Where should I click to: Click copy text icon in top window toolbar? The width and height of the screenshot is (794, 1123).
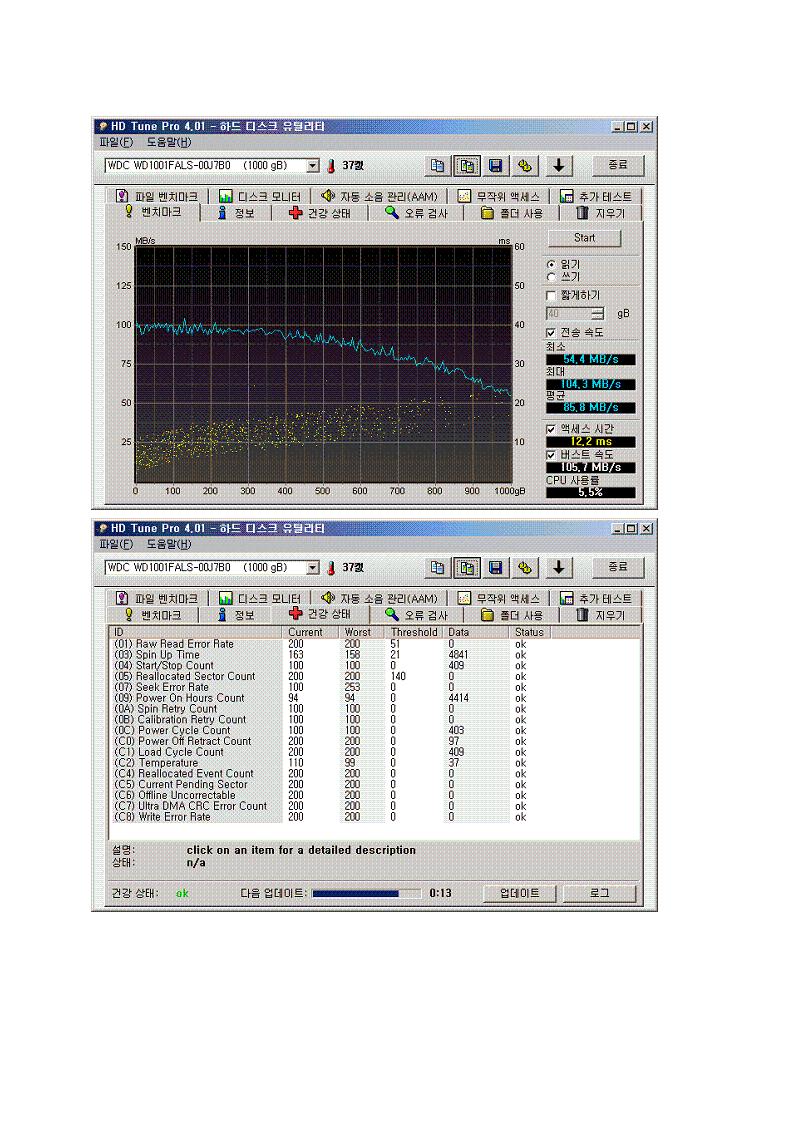tap(437, 165)
